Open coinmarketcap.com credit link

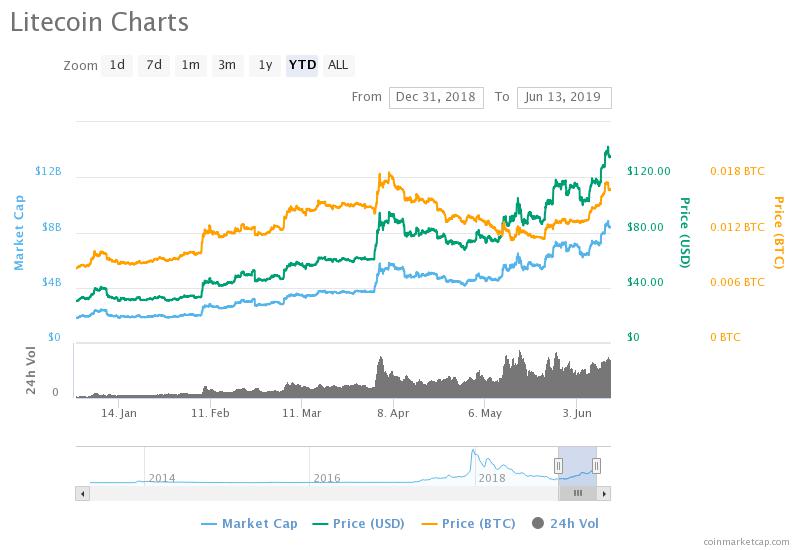[746, 540]
